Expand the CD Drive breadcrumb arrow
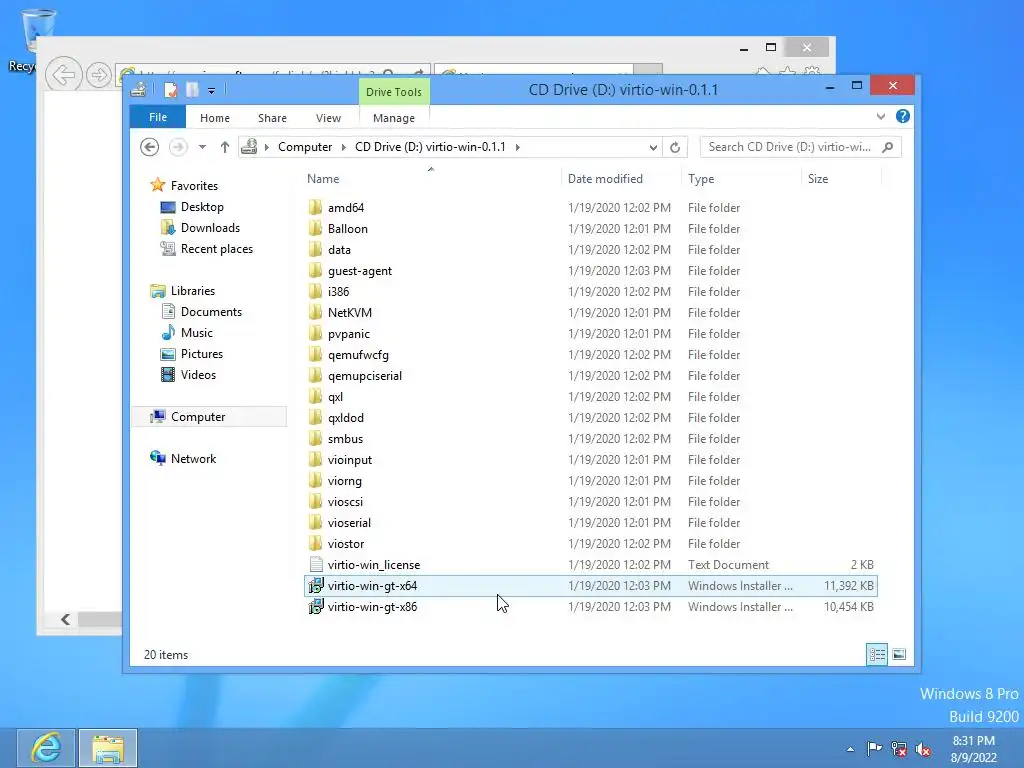Screen dimensions: 1024x768 (x=517, y=147)
